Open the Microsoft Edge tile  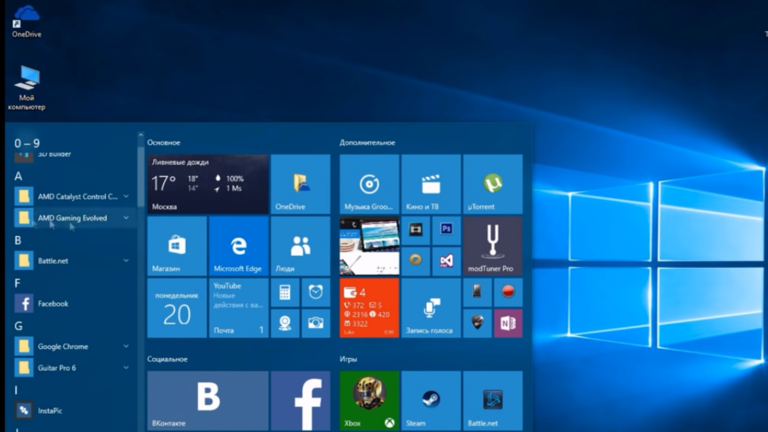pyautogui.click(x=239, y=246)
